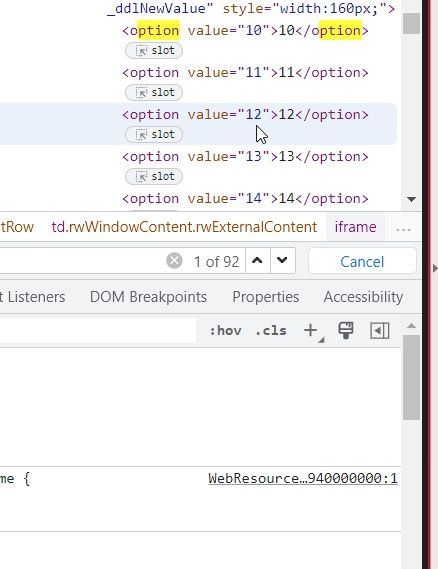Go to previous search result
This screenshot has height=569, width=438.
click(258, 261)
